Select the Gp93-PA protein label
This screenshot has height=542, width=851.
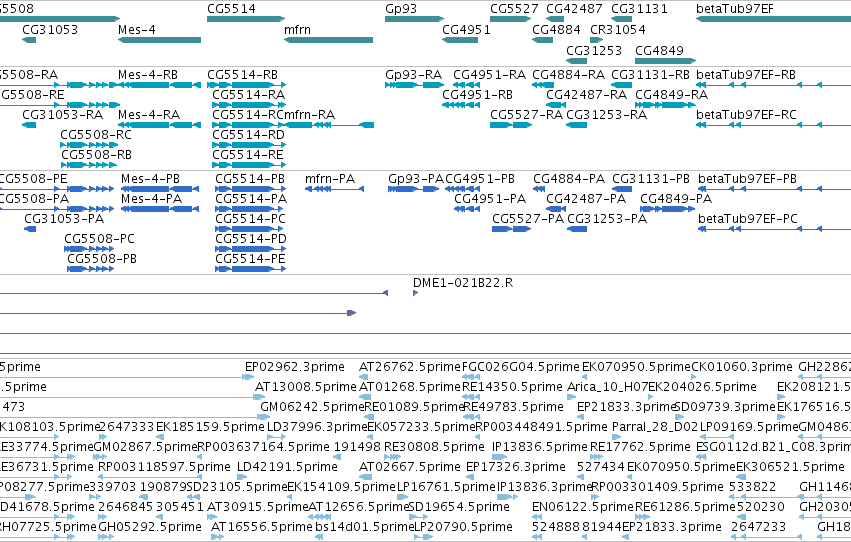[416, 178]
